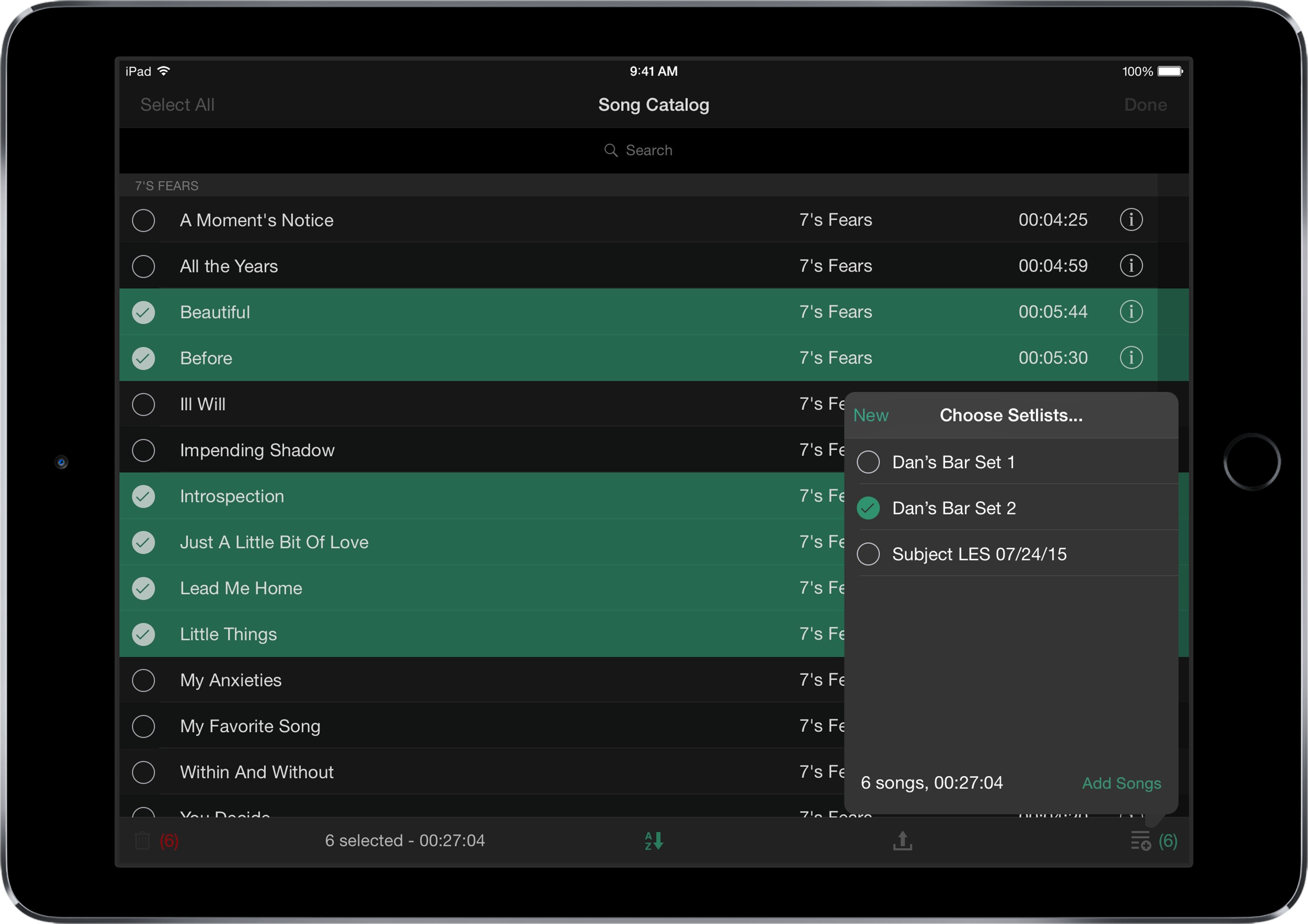Add Songs to the chosen setlist

tap(1121, 783)
